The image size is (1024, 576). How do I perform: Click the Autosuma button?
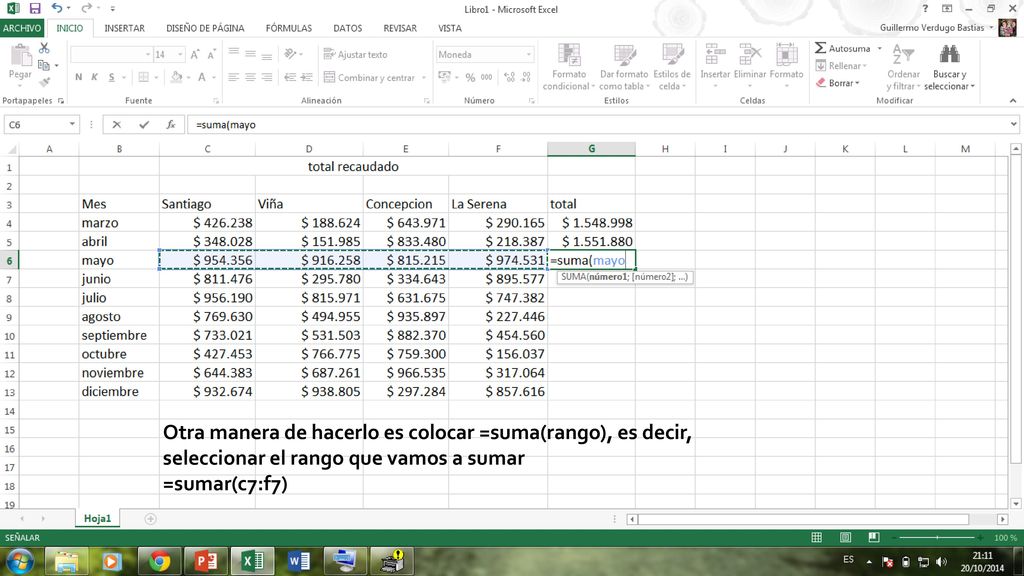pos(842,48)
